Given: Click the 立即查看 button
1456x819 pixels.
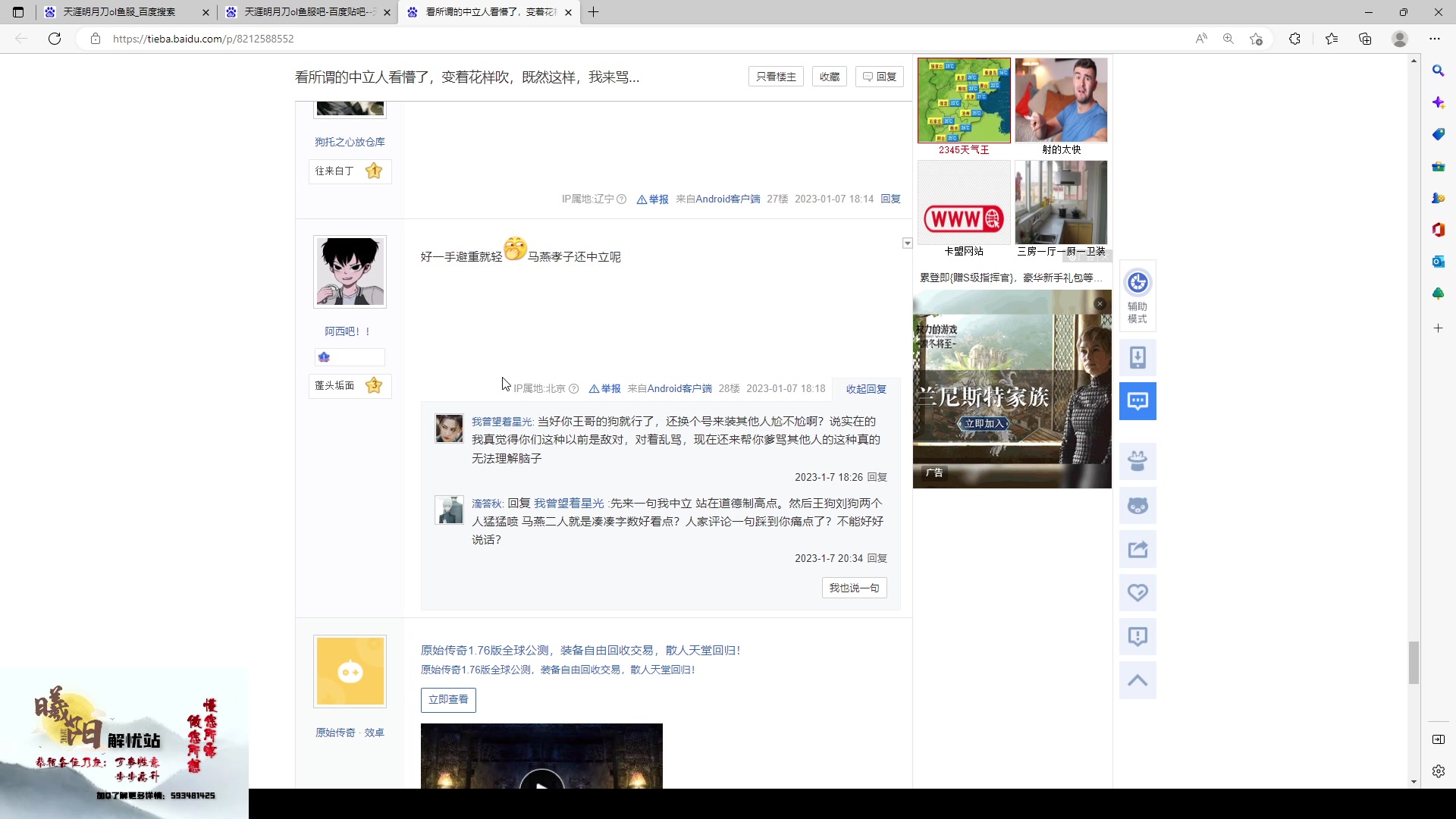Looking at the screenshot, I should click(448, 700).
